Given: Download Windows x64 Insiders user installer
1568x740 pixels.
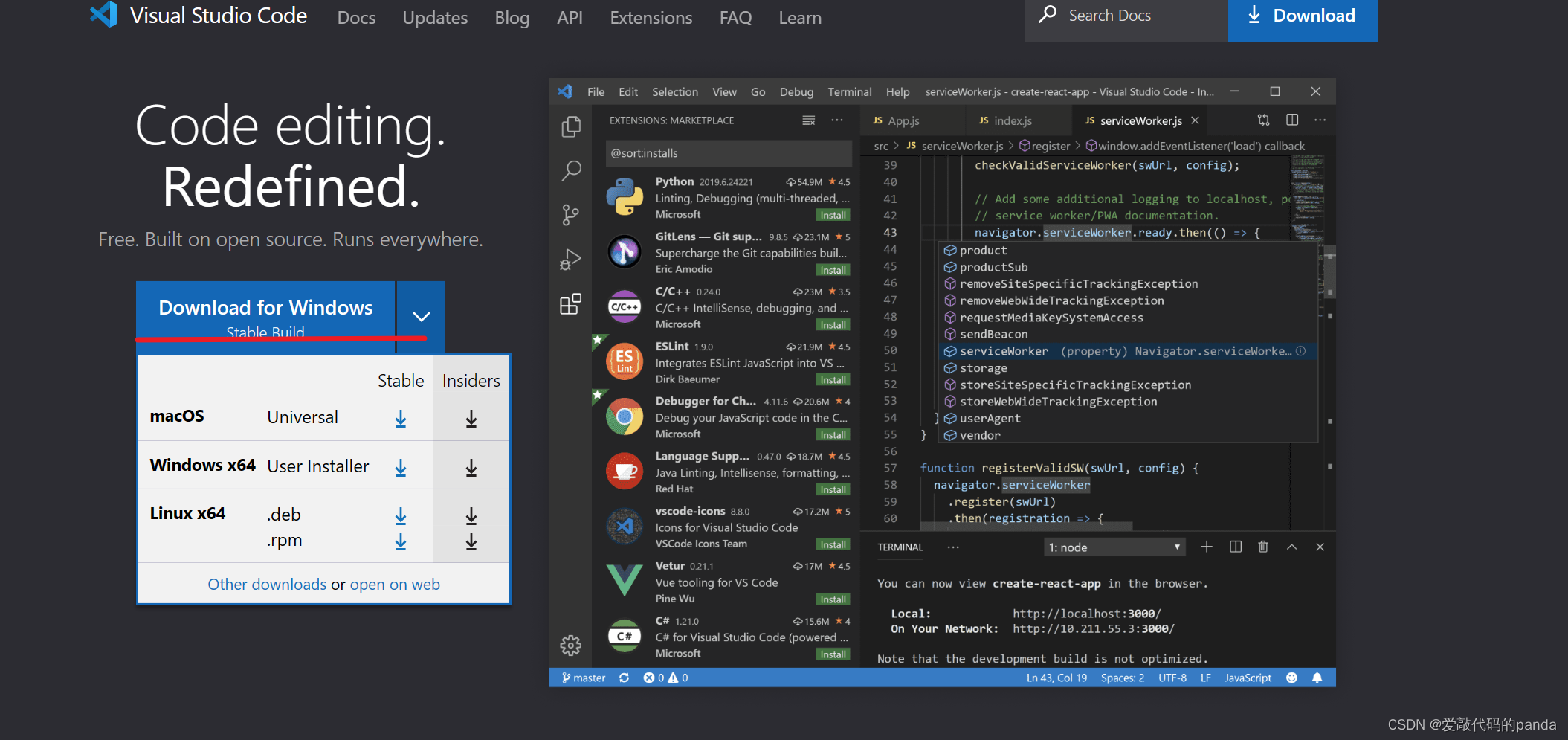Looking at the screenshot, I should tap(471, 468).
